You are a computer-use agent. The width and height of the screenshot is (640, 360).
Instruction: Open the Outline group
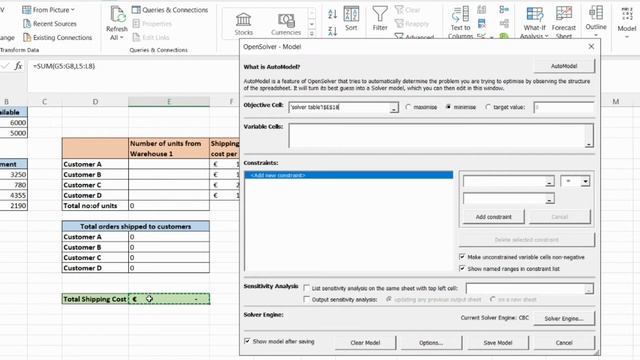596,20
